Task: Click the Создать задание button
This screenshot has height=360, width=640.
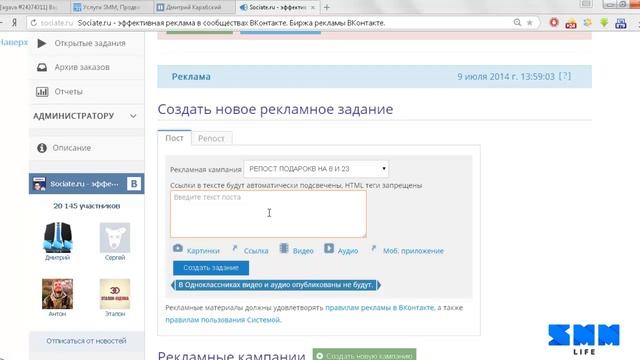Action: click(211, 268)
